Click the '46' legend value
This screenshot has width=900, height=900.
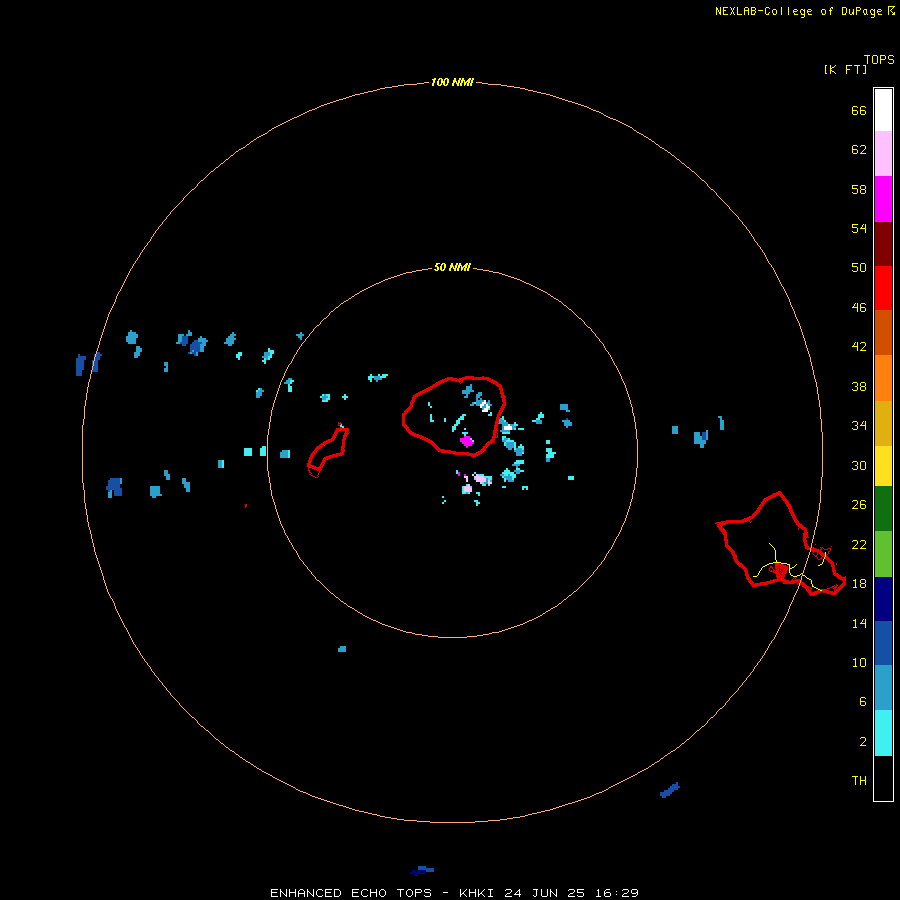859,307
